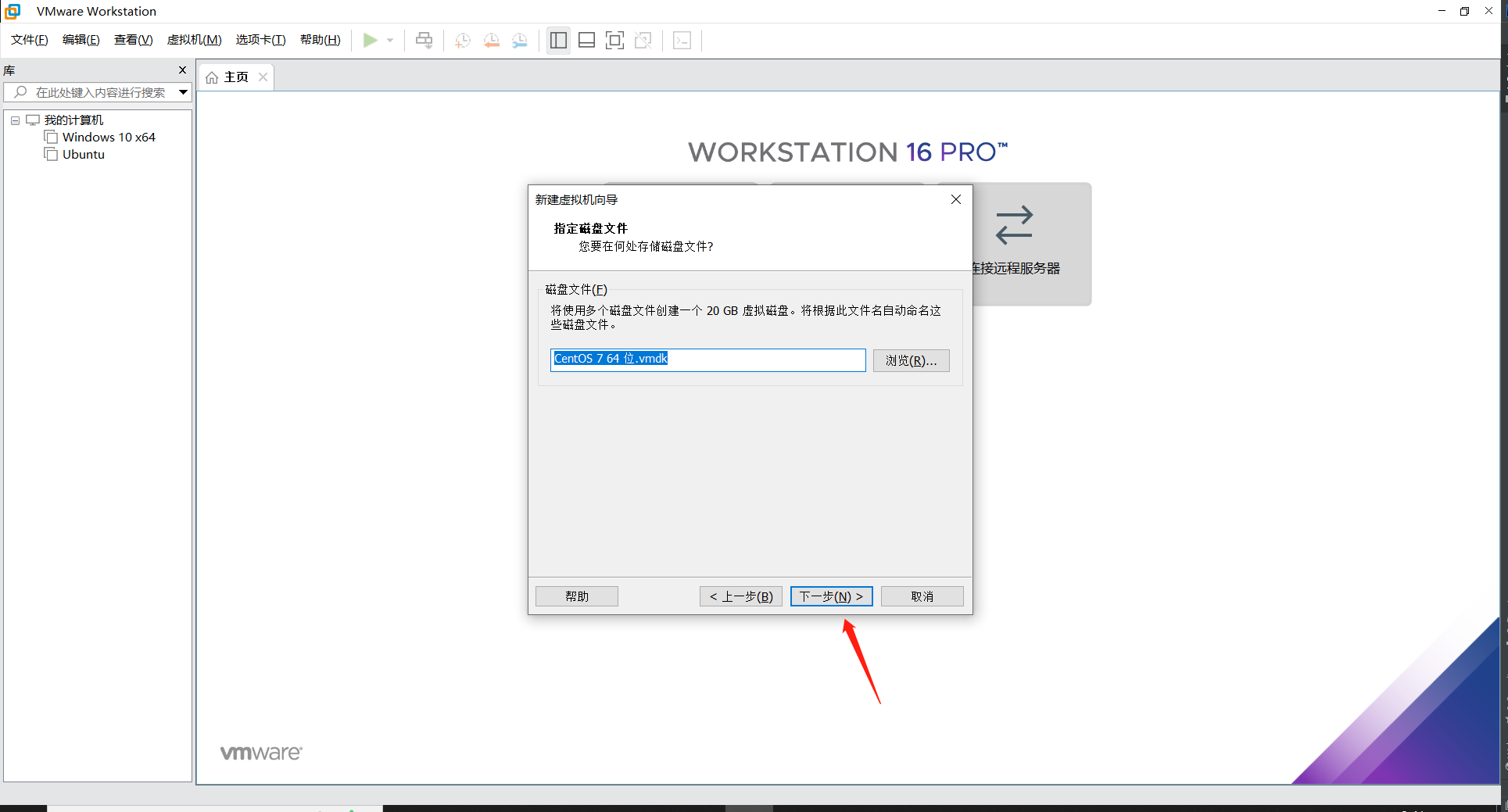The height and width of the screenshot is (812, 1508).
Task: Open the library search dropdown arrow
Action: (183, 92)
